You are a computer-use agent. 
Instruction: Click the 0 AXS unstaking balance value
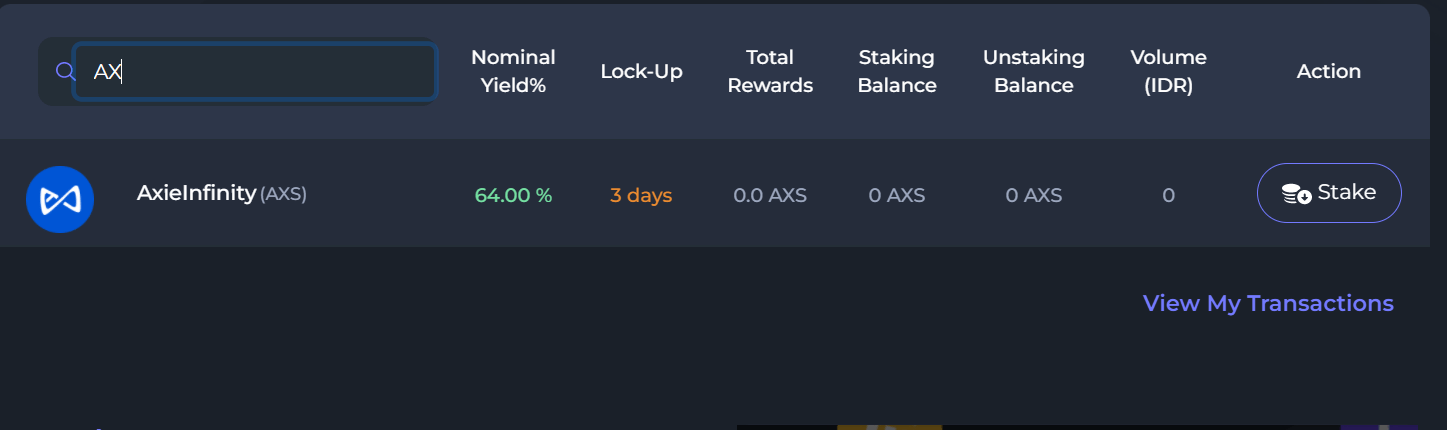pos(1033,195)
